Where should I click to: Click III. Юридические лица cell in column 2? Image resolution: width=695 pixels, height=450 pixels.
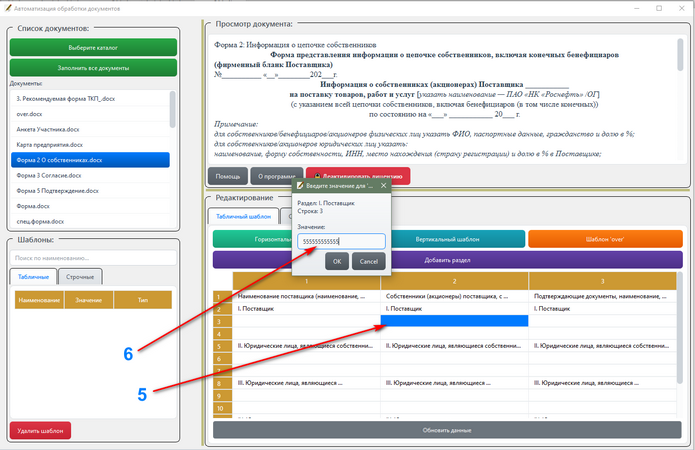pos(454,383)
